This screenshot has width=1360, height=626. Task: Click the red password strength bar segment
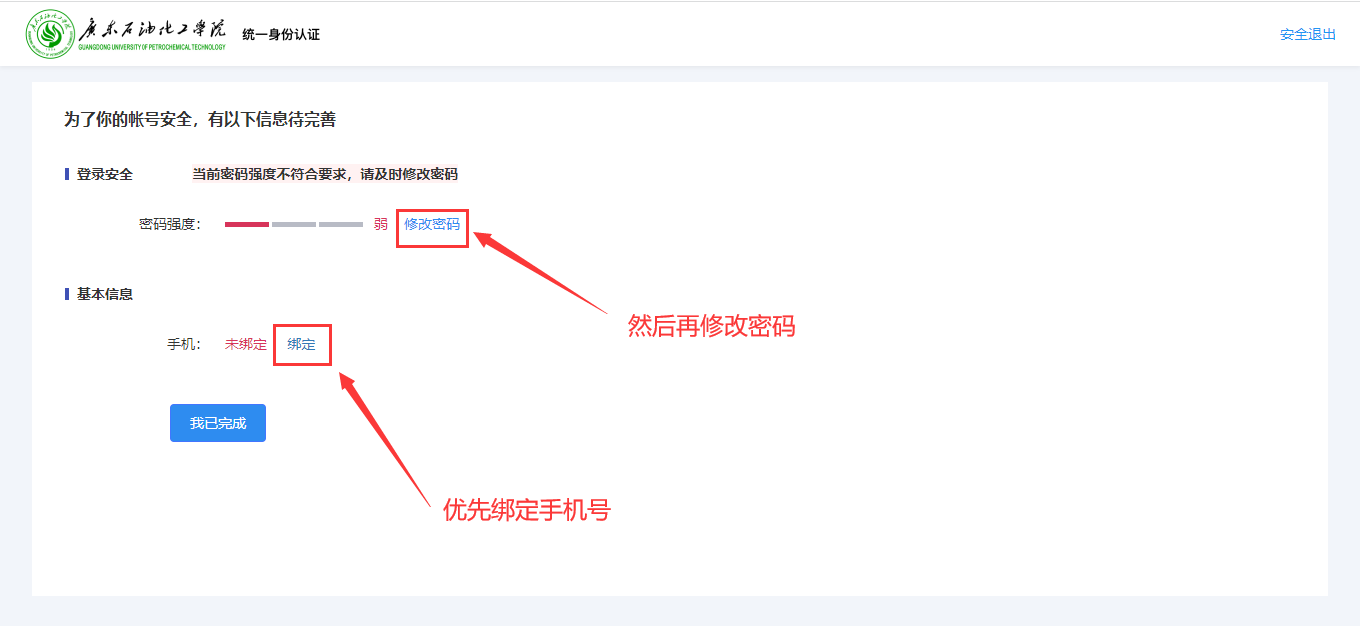coord(247,224)
